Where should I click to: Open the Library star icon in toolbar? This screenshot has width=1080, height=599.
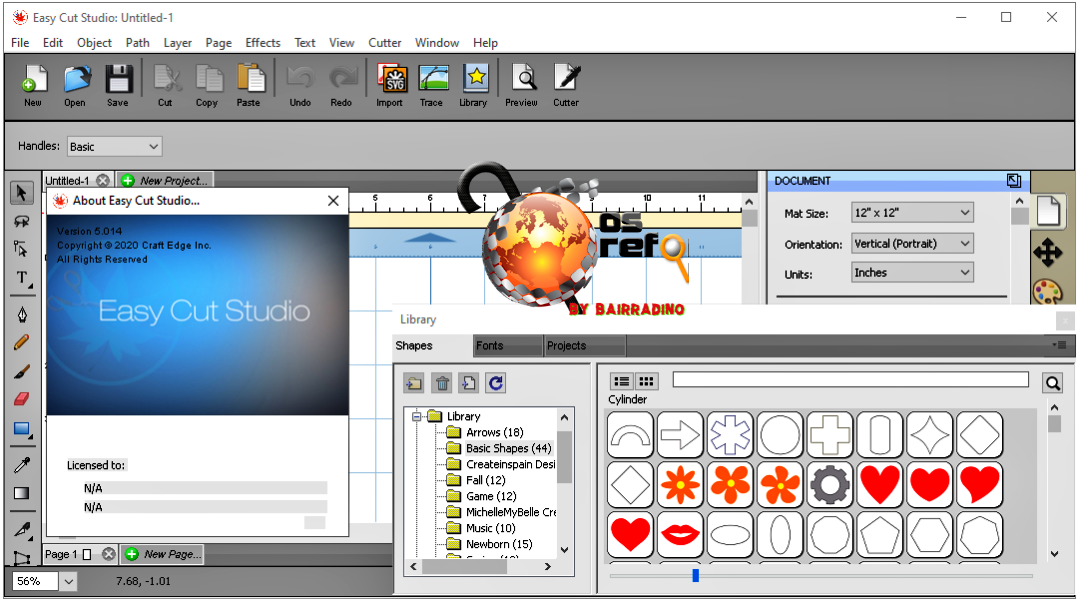pos(475,85)
